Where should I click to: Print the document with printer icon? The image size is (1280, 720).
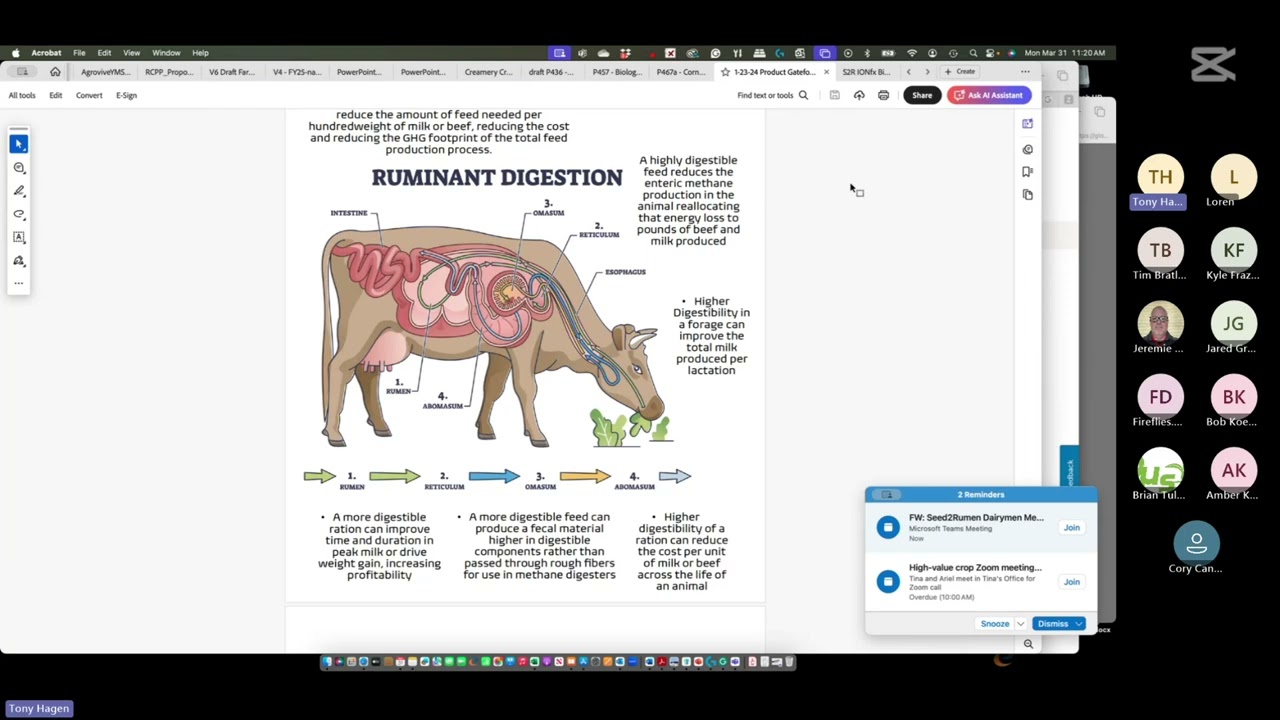(x=883, y=95)
